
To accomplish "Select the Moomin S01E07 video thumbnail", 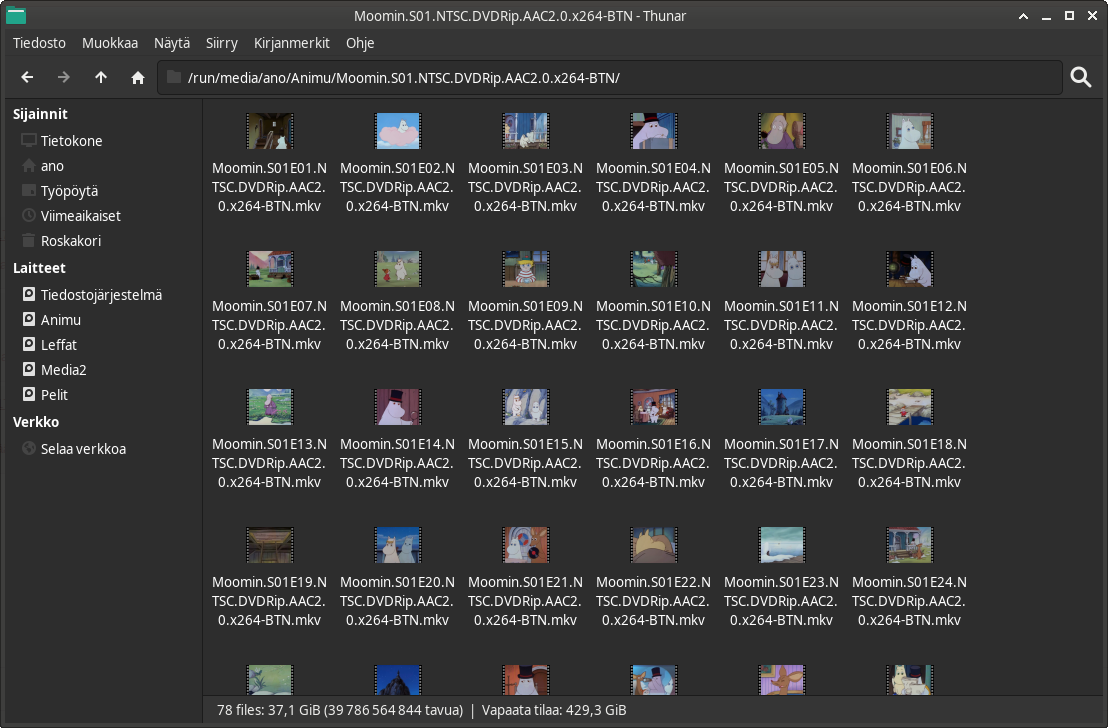I will pyautogui.click(x=270, y=269).
